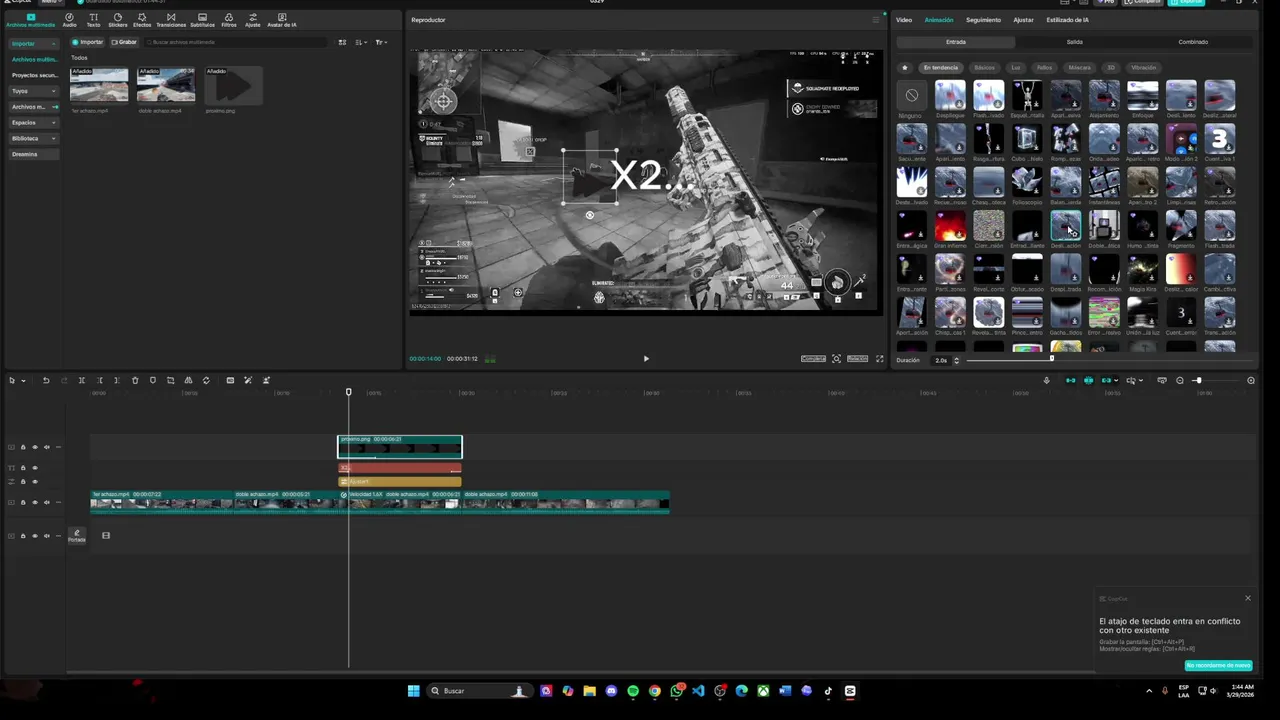Open Discord from the Windows taskbar
The image size is (1280, 720).
[611, 691]
